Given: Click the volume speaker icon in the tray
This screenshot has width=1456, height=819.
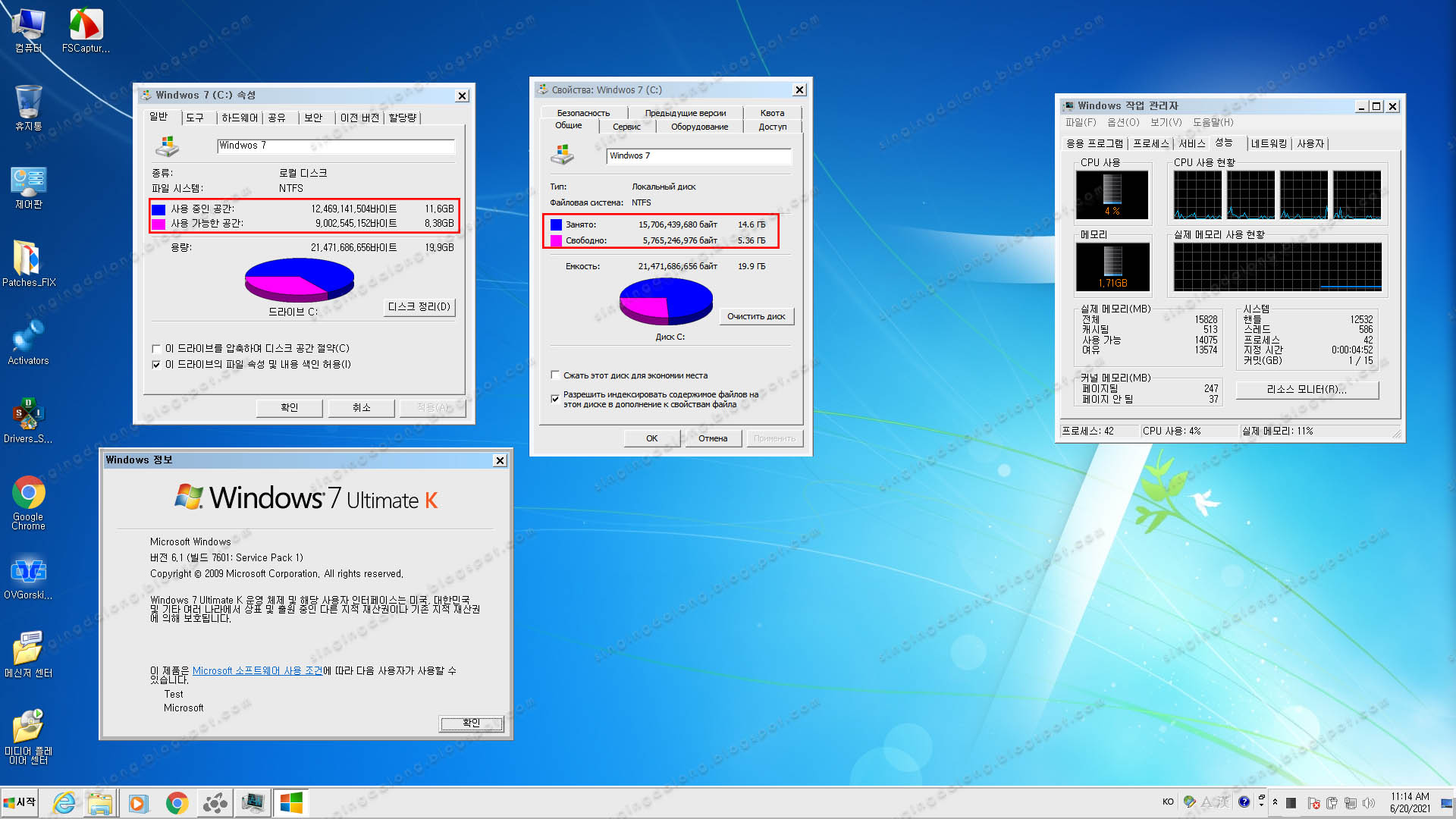Looking at the screenshot, I should 1369,802.
